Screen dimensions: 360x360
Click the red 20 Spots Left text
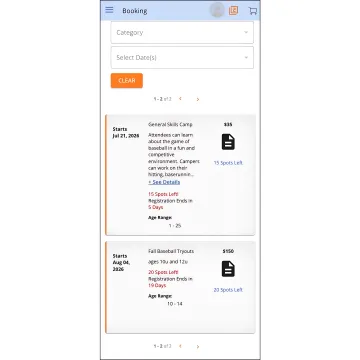pos(163,272)
